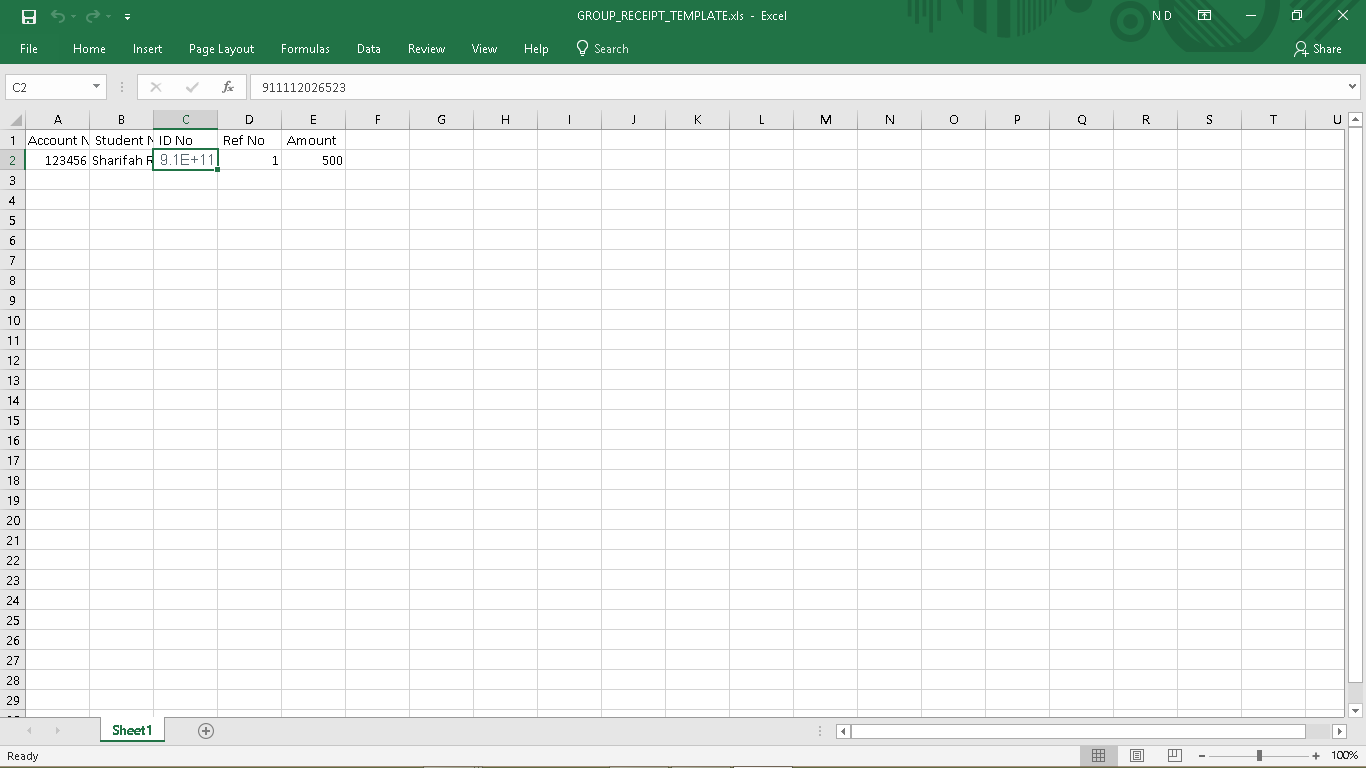Viewport: 1366px width, 768px height.
Task: Select column M header
Action: [825, 120]
